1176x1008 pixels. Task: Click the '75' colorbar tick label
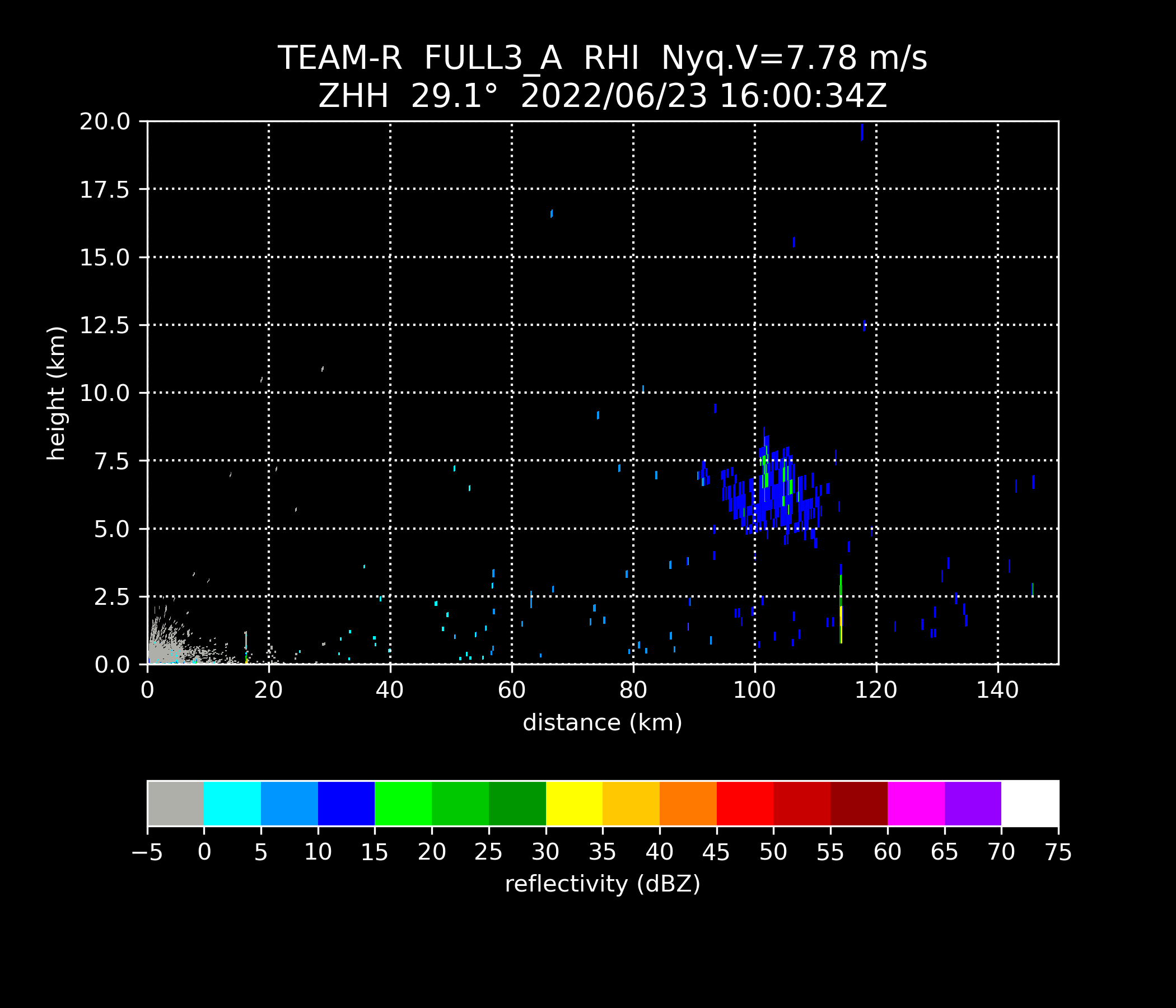1058,852
